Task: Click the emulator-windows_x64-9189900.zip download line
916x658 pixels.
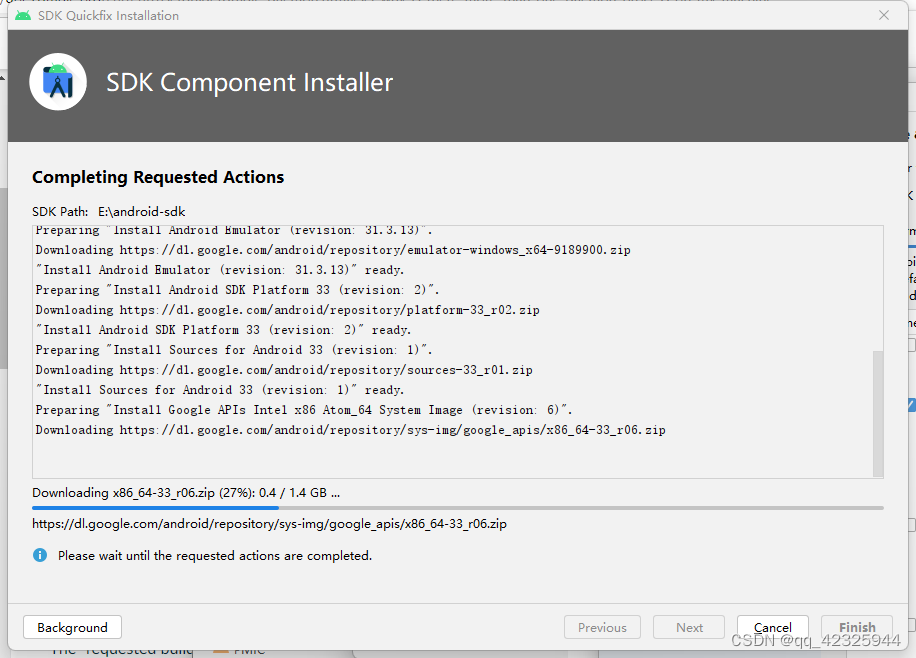Action: coord(333,250)
